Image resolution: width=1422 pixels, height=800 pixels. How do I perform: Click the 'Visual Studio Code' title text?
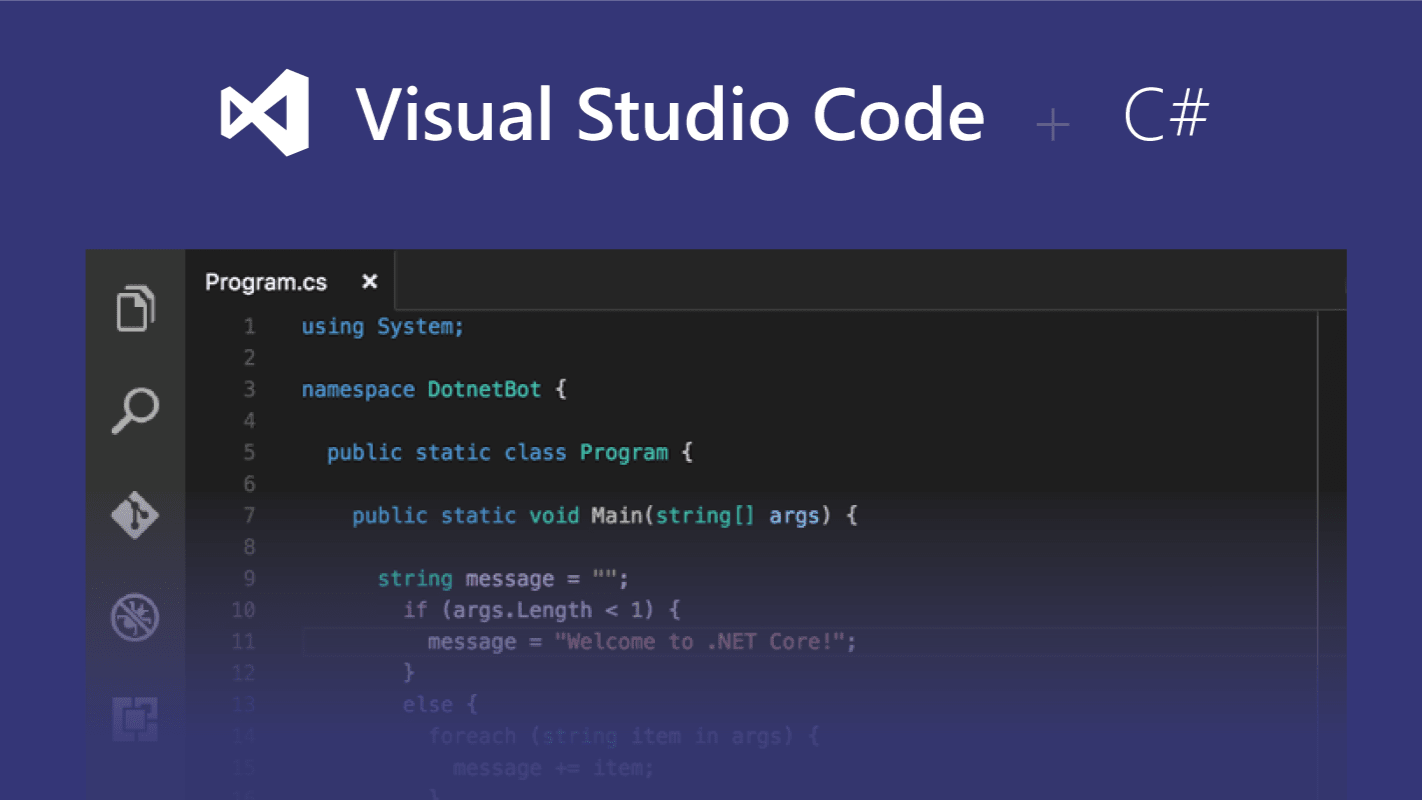click(x=671, y=113)
